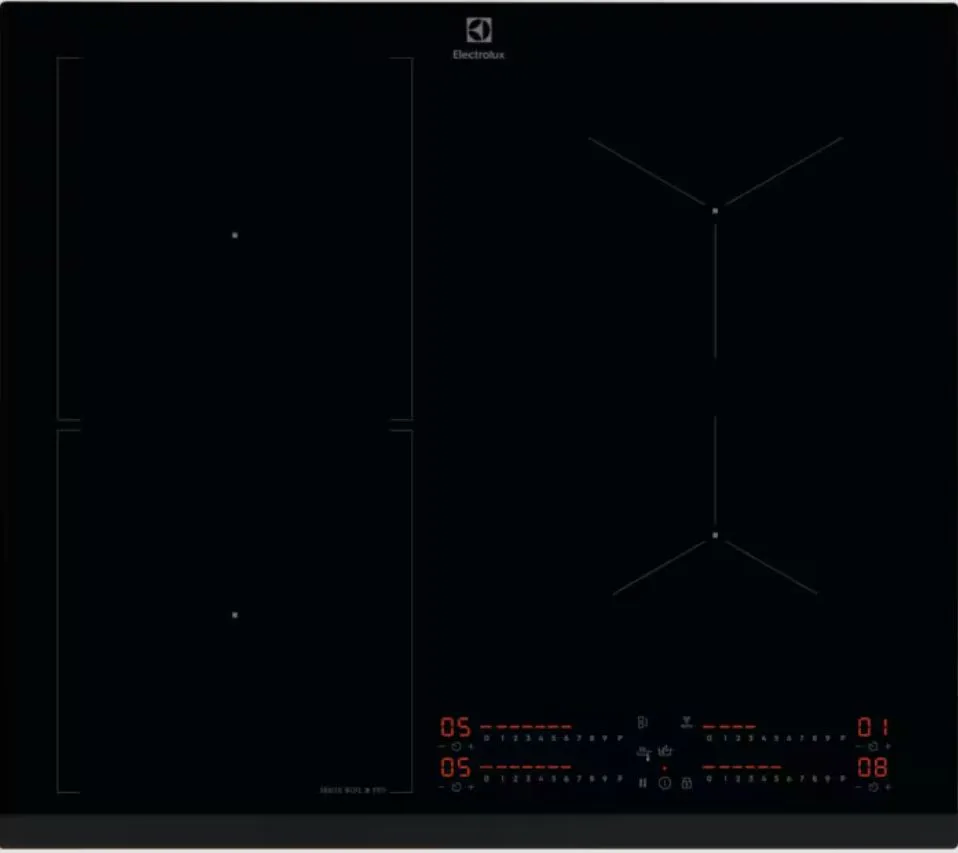Tap center dot of upper-left cooking zone

coord(235,235)
